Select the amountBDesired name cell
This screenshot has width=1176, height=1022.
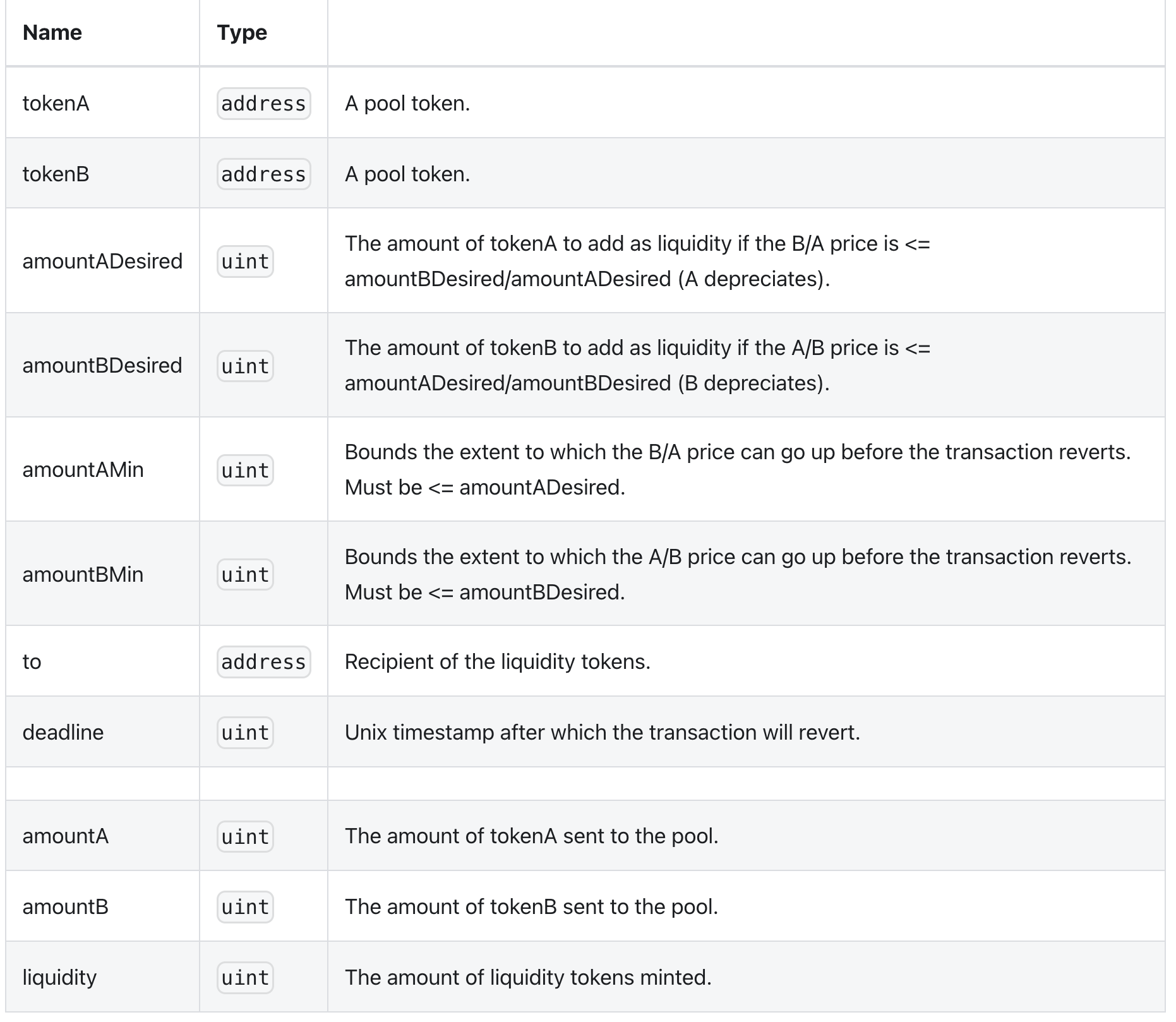click(103, 365)
